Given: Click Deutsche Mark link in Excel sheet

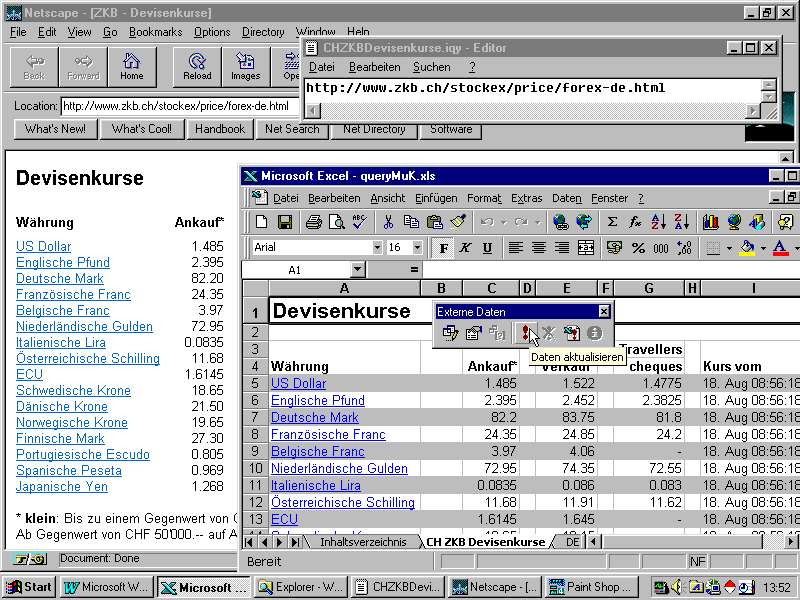Looking at the screenshot, I should (314, 417).
